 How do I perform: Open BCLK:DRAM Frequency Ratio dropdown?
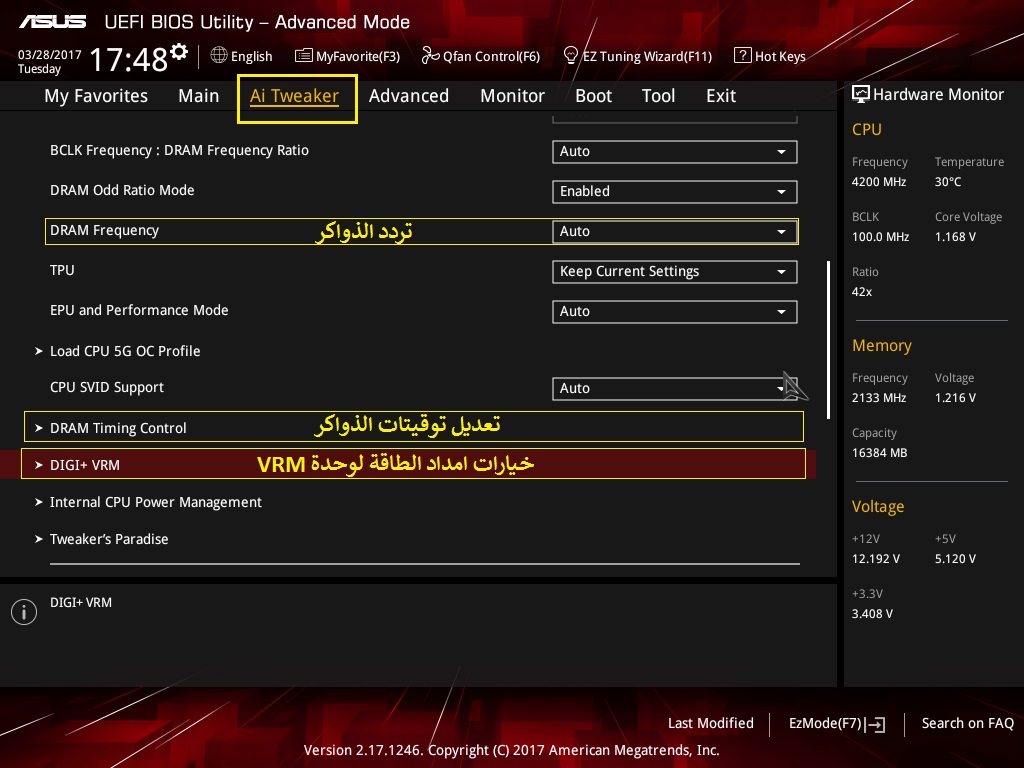[675, 152]
